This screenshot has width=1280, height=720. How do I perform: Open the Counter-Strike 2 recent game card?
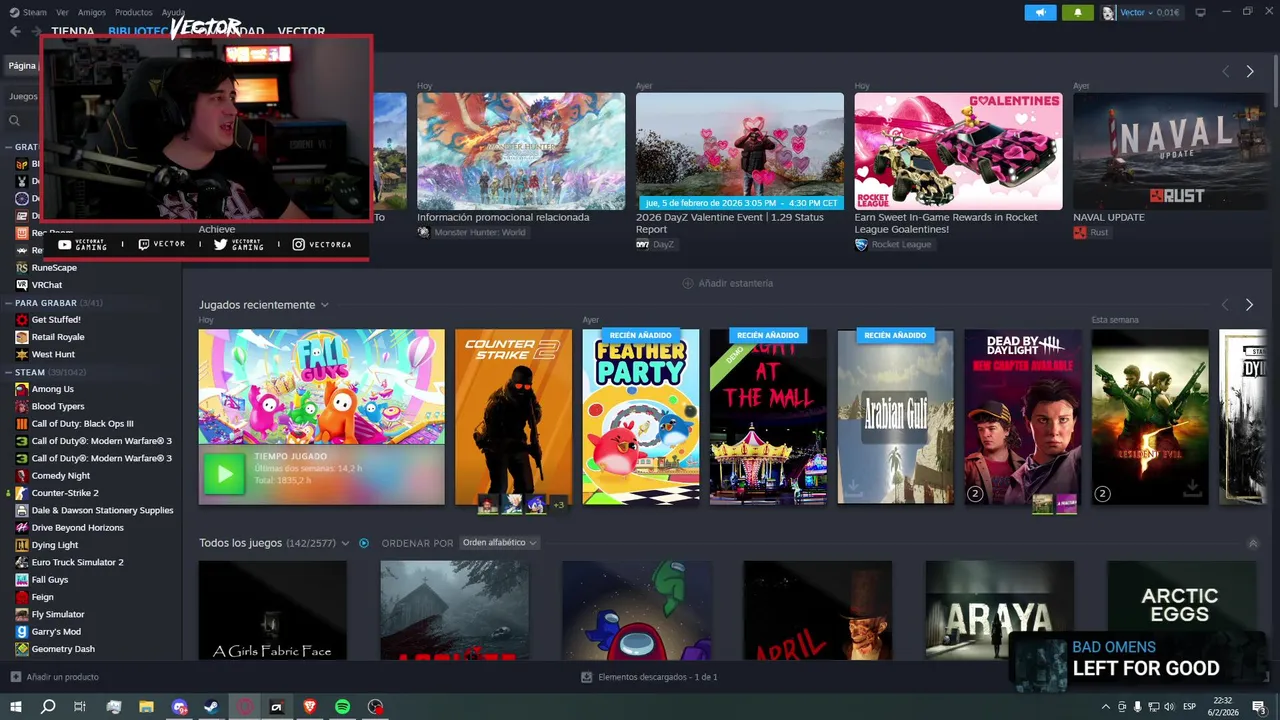[x=513, y=417]
